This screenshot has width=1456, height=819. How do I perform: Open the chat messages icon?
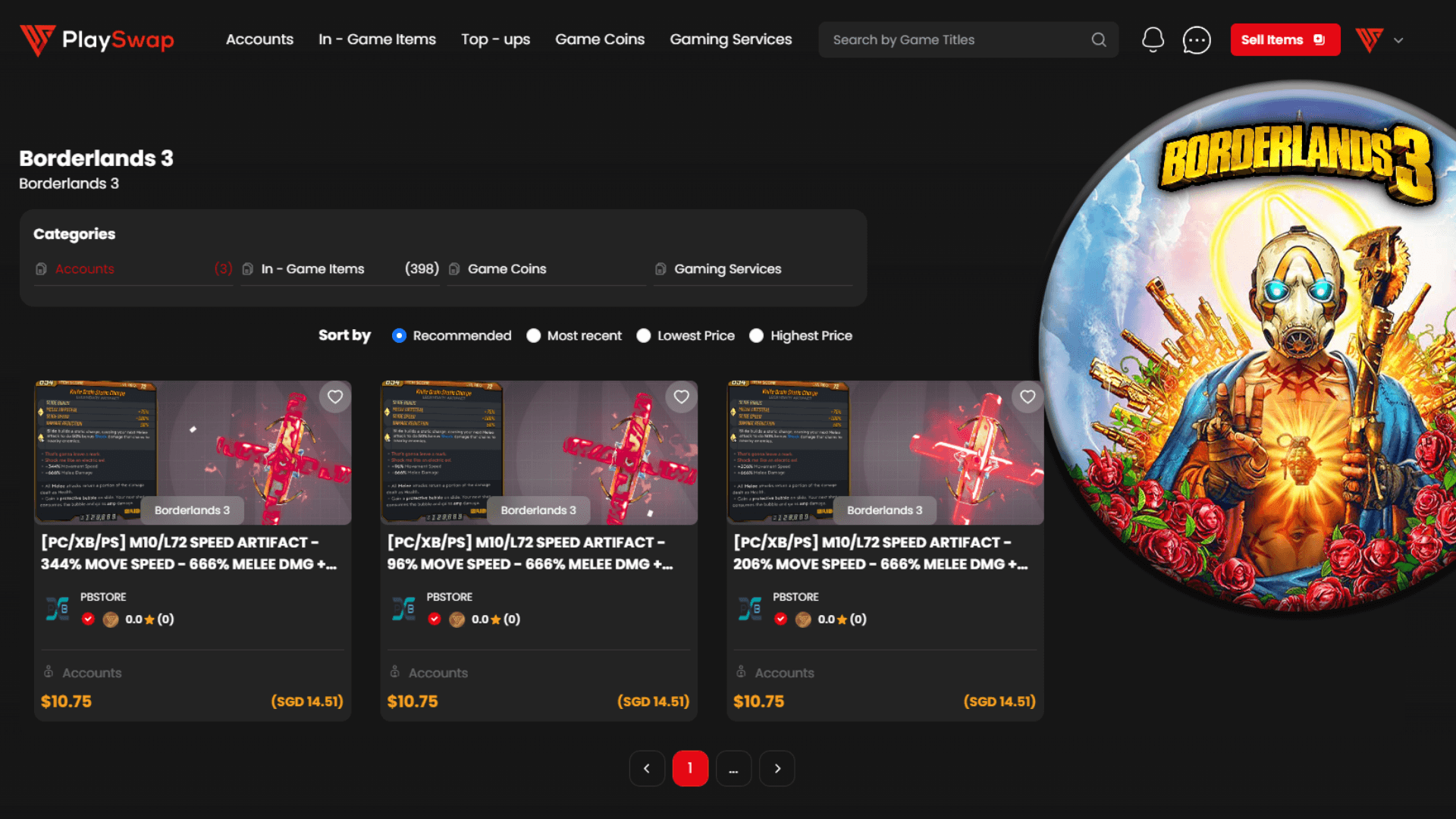click(1197, 39)
